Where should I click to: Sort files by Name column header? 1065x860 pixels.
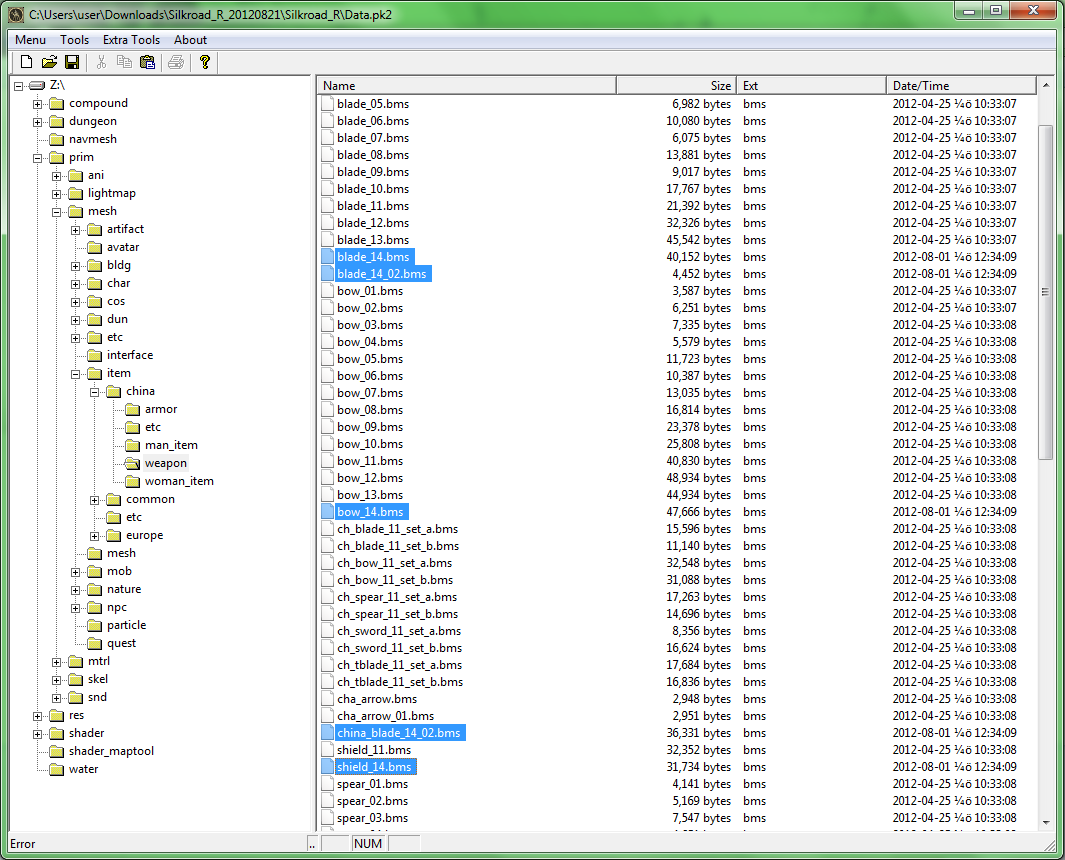(x=467, y=86)
